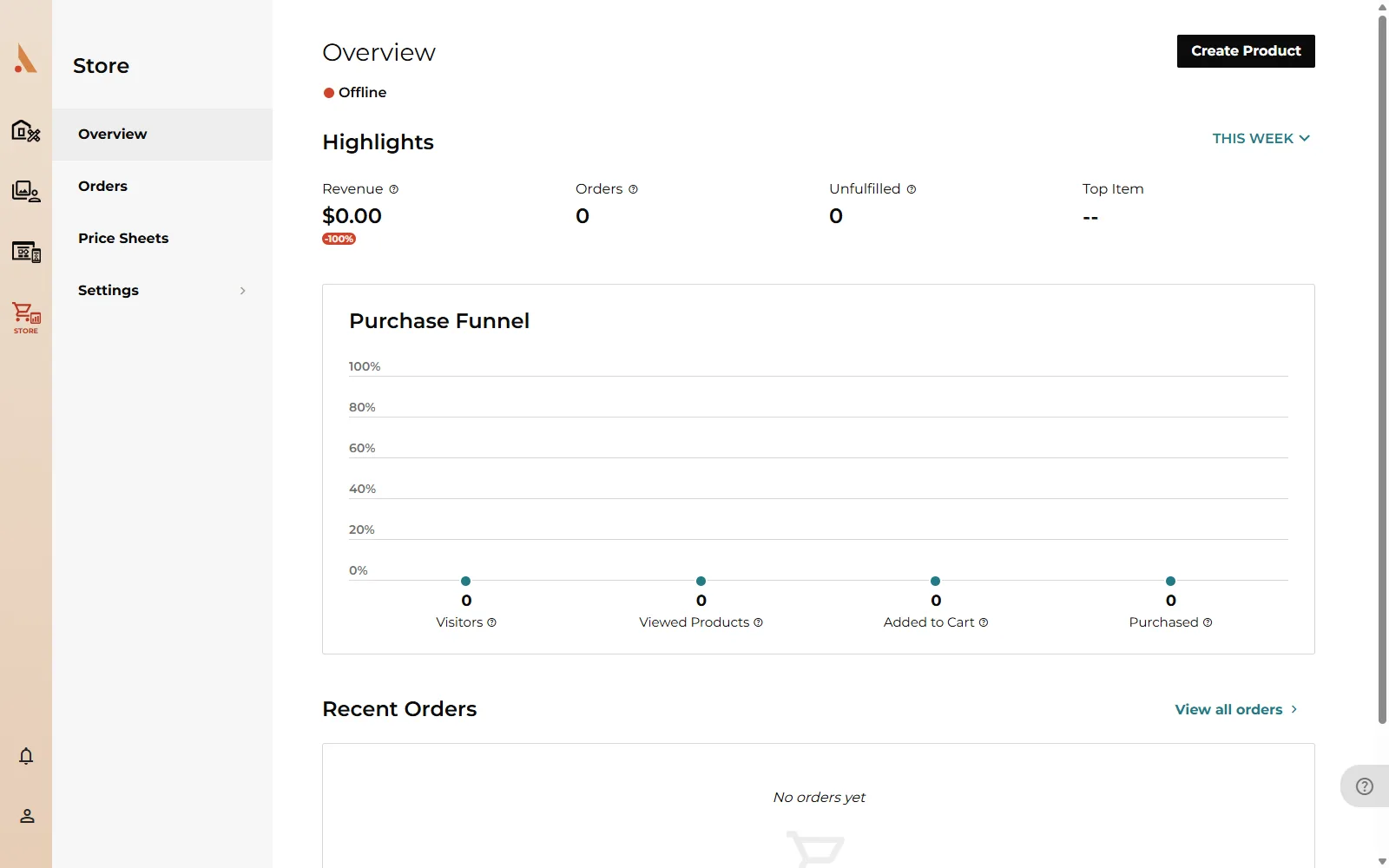1389x868 pixels.
Task: Click the Added to Cart funnel data point
Action: [x=935, y=581]
